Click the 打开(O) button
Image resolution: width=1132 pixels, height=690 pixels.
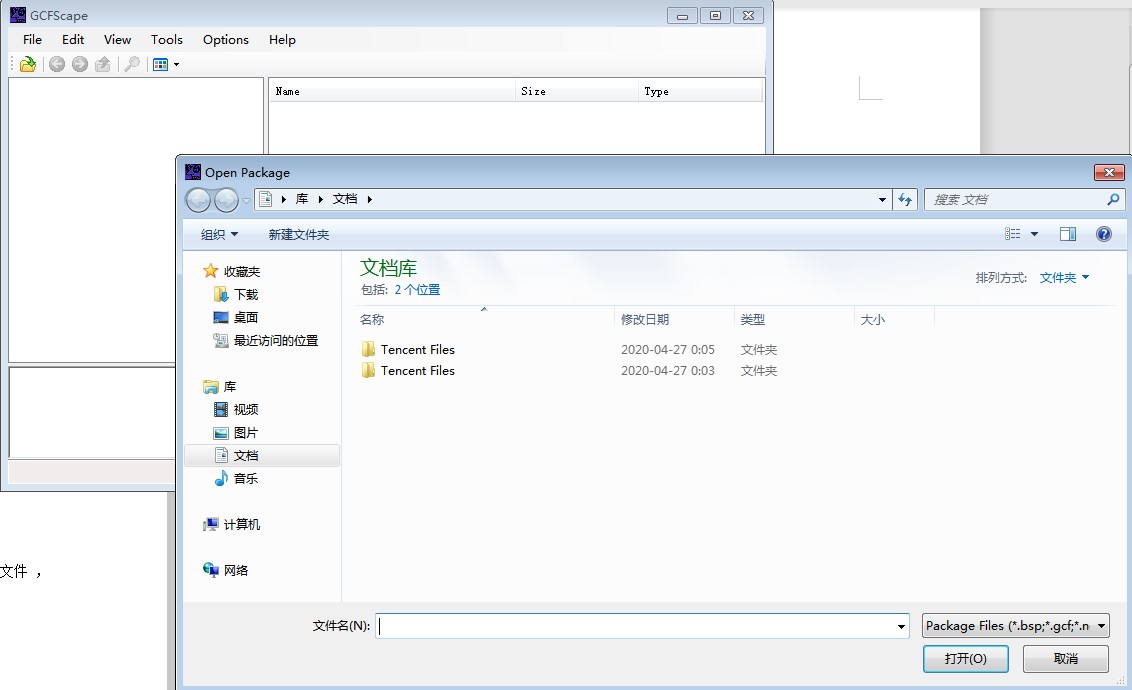(x=965, y=659)
